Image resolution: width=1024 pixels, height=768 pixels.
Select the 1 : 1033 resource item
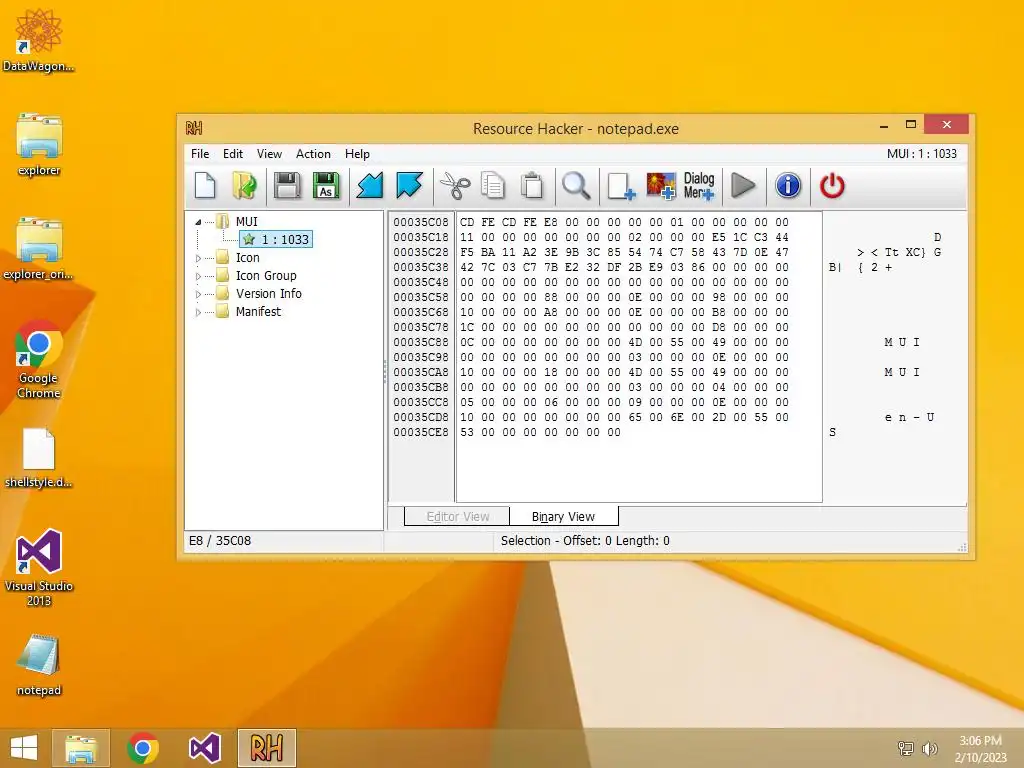(276, 240)
